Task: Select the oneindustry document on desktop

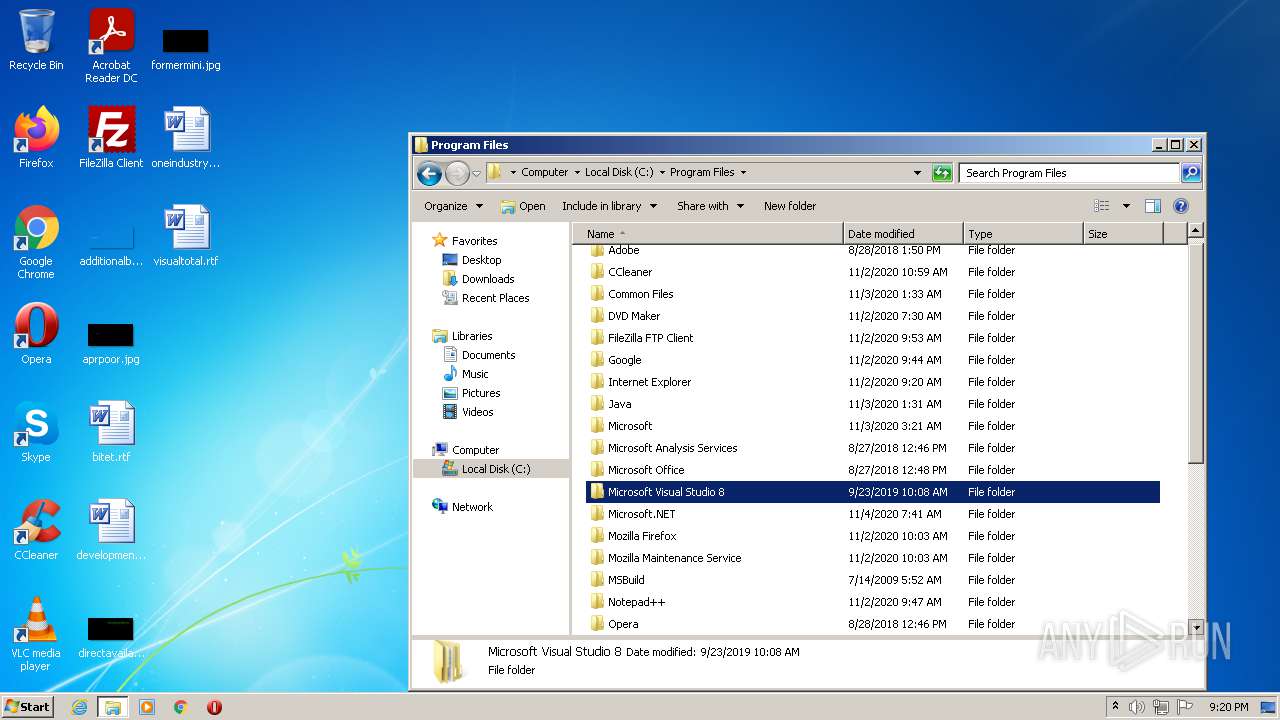Action: pos(186,138)
